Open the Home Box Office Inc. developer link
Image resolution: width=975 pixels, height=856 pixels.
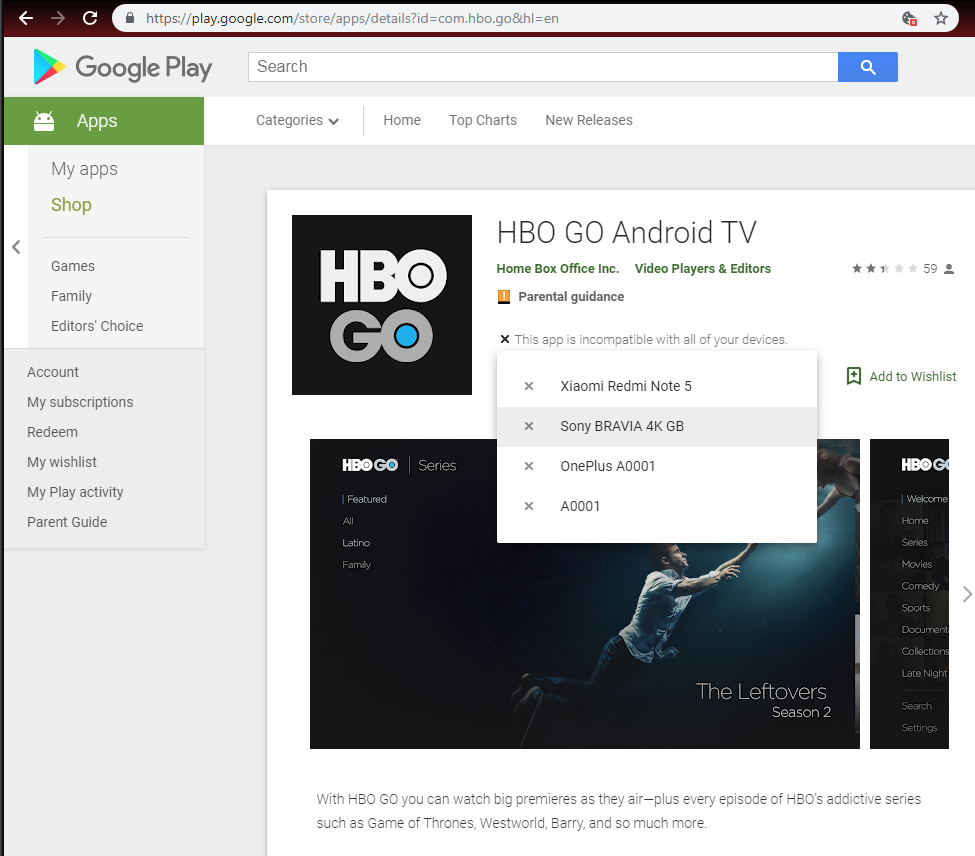[557, 269]
